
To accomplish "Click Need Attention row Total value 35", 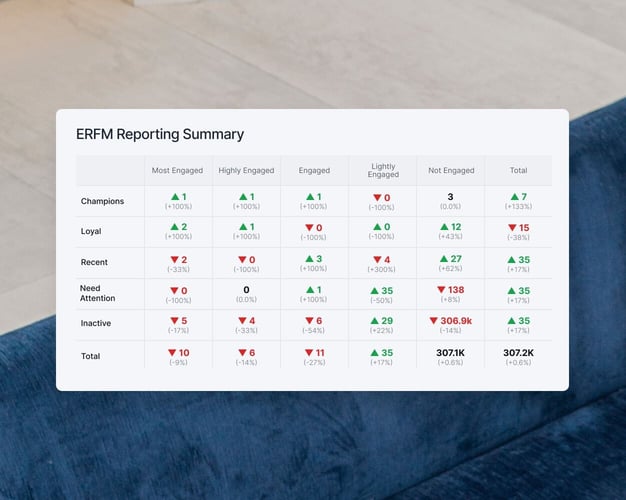I will [x=524, y=291].
